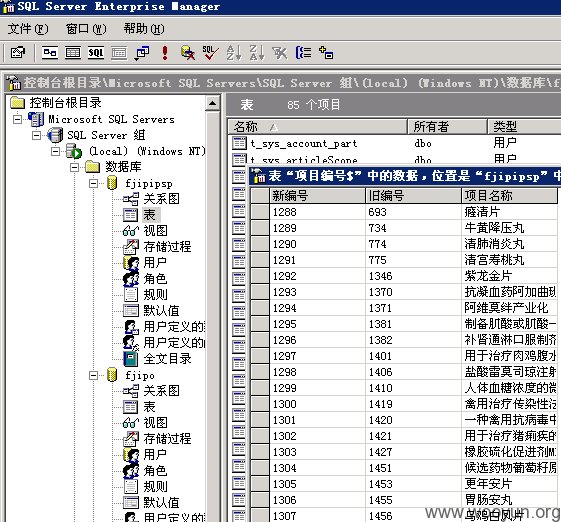Select 视图 node under fjipo
561x522 pixels.
[155, 423]
